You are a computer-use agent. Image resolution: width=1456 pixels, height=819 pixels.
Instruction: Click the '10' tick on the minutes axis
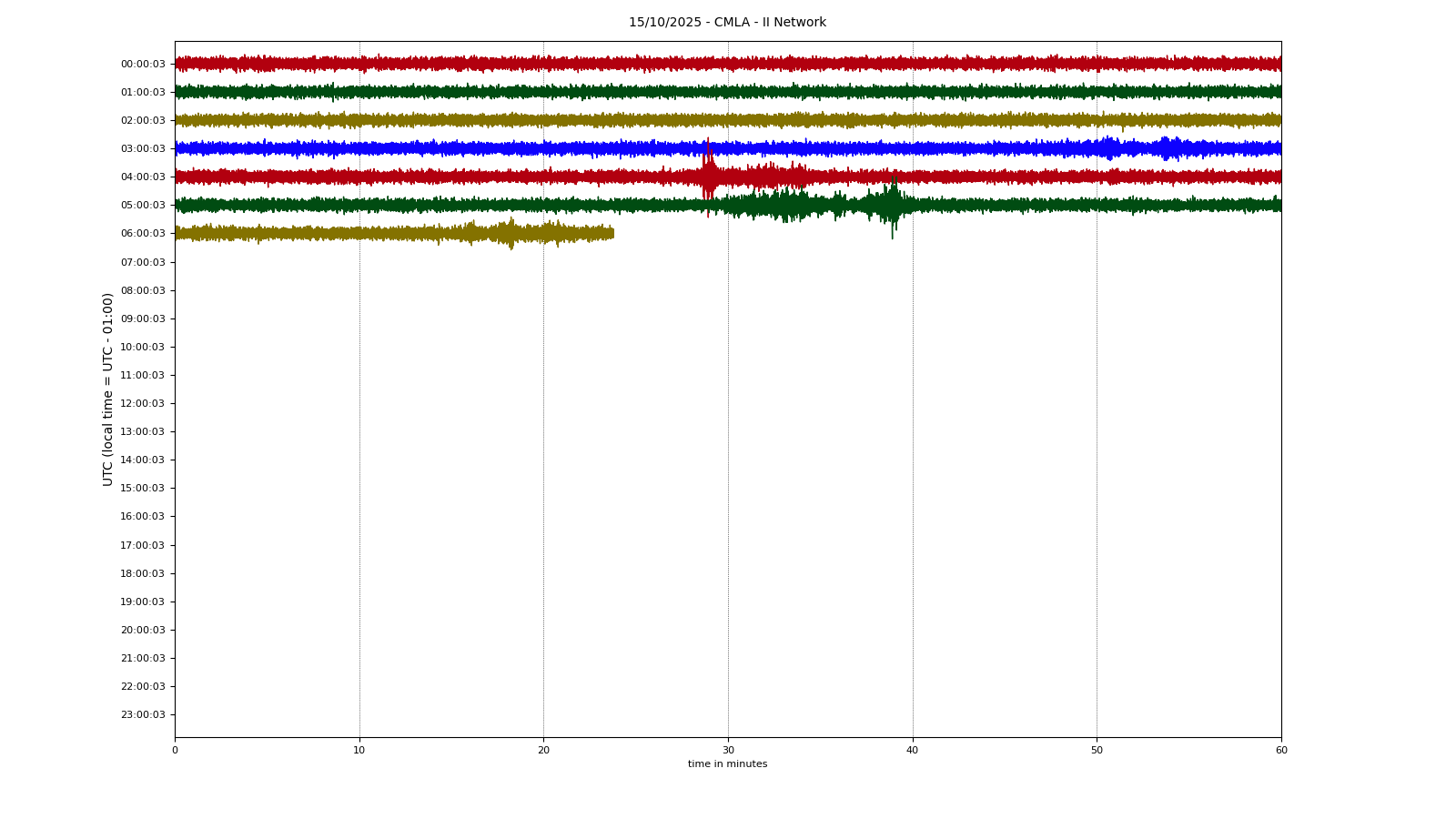click(x=359, y=750)
